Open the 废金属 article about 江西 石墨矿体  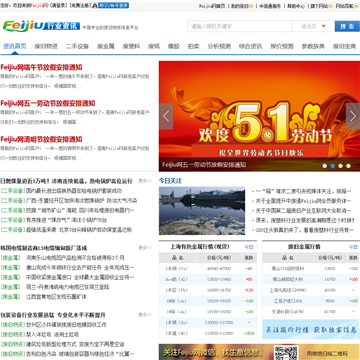coord(56,297)
